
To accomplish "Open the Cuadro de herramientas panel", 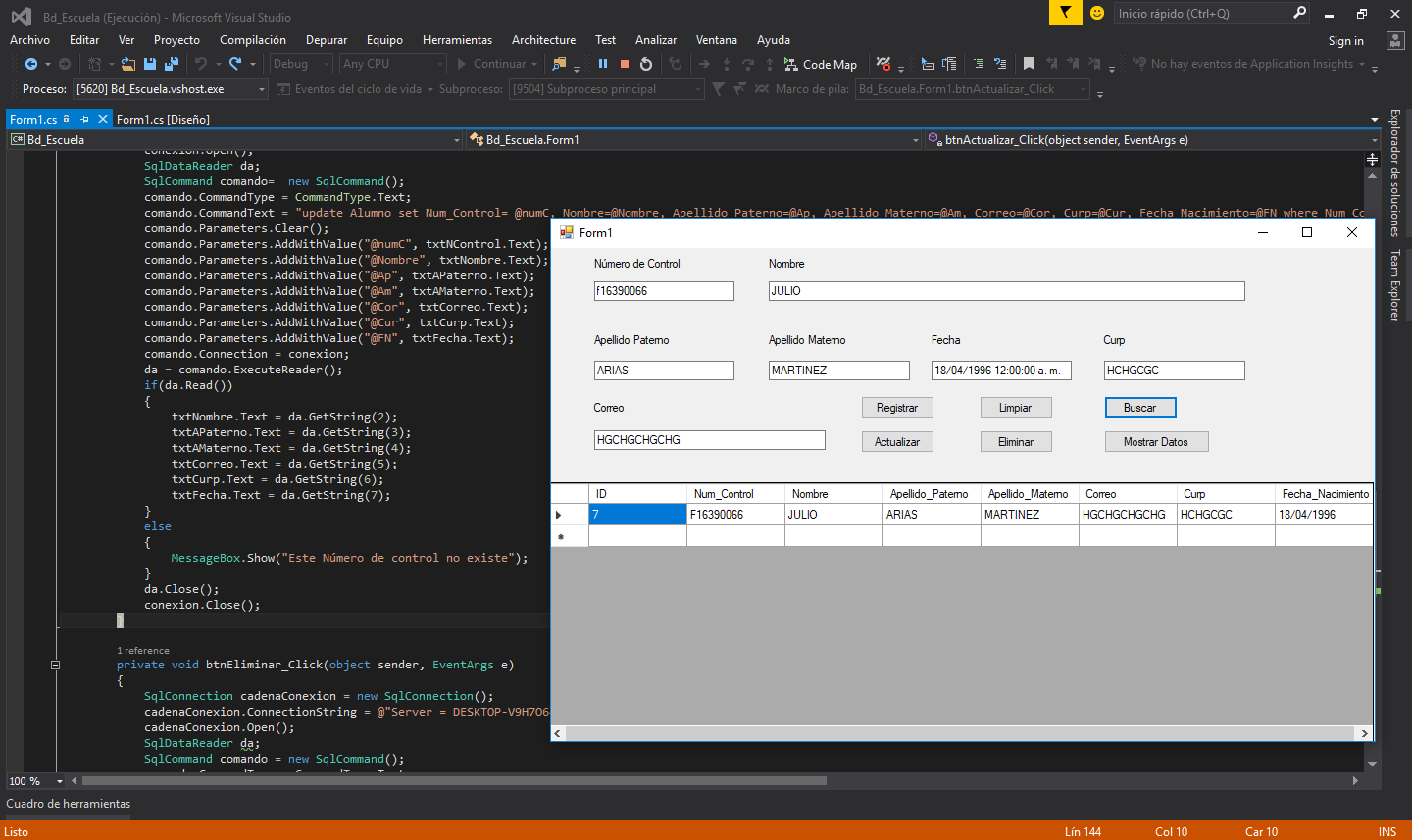I will [69, 804].
